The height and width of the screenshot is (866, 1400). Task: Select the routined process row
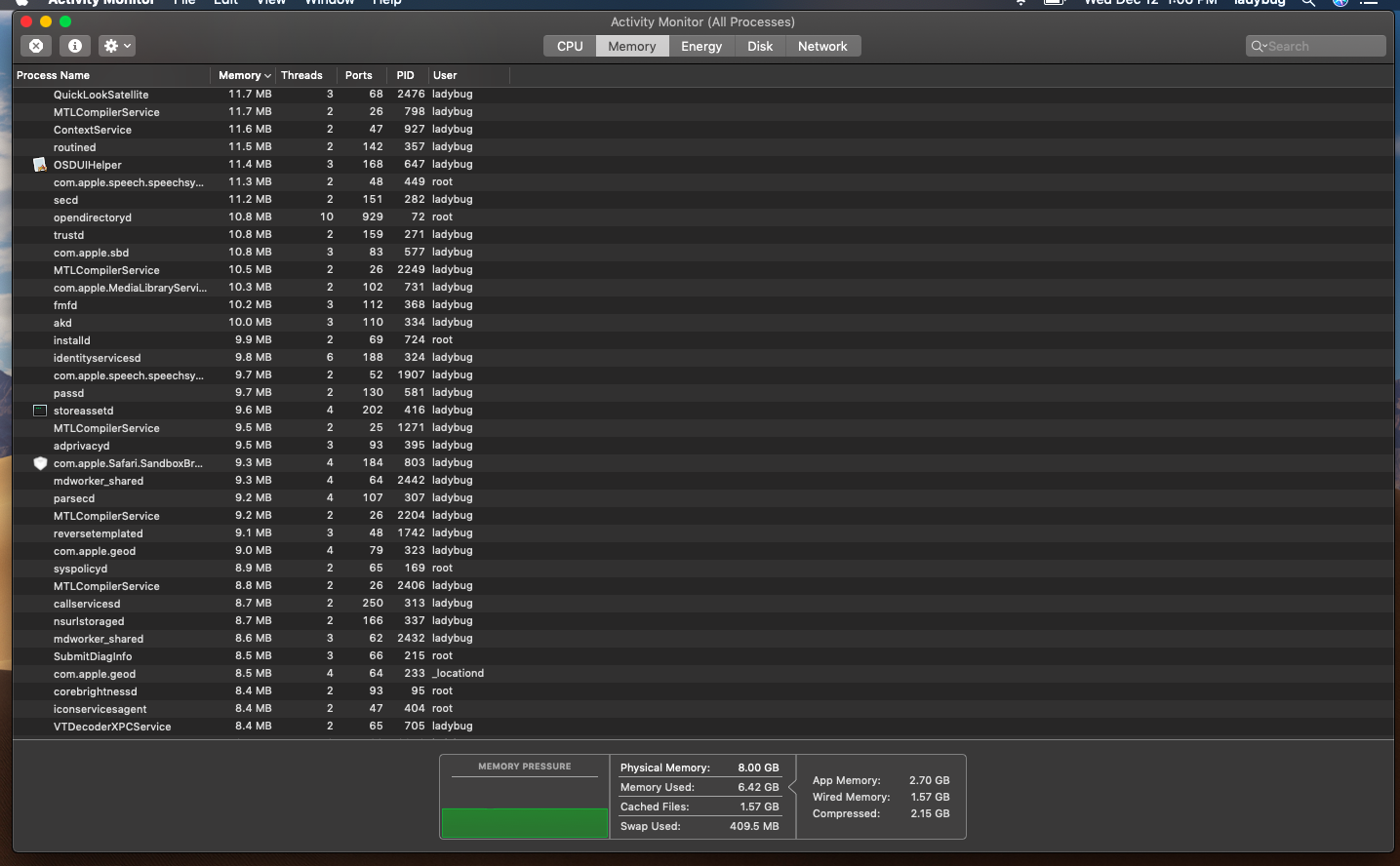pos(702,147)
